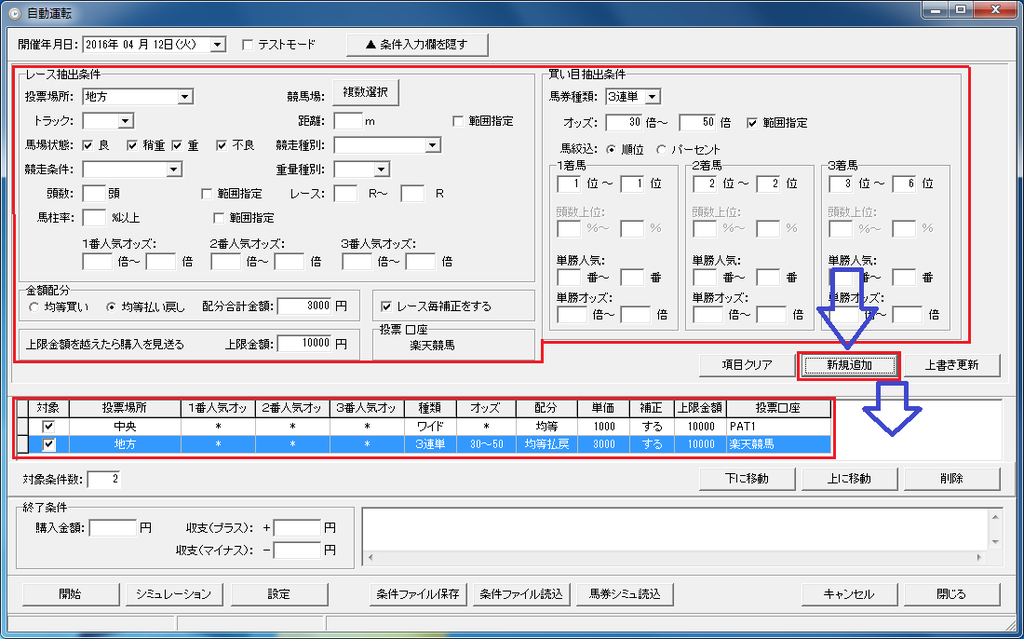Check 範囲指定 next to the 馬柱率 field
The image size is (1024, 639).
(219, 218)
